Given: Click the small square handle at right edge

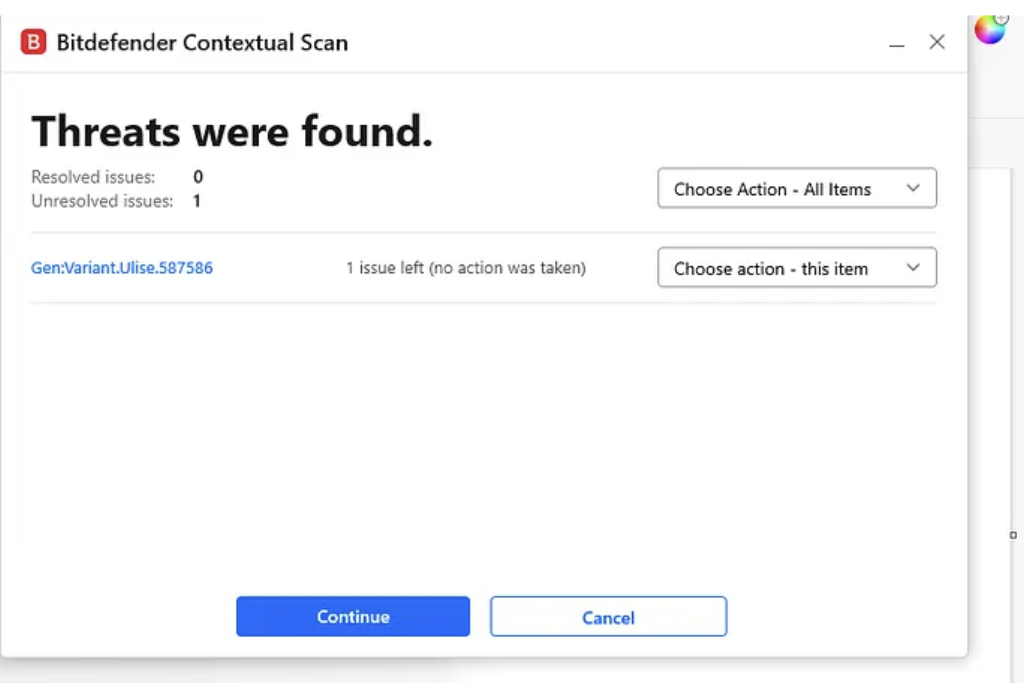Looking at the screenshot, I should [x=1013, y=535].
